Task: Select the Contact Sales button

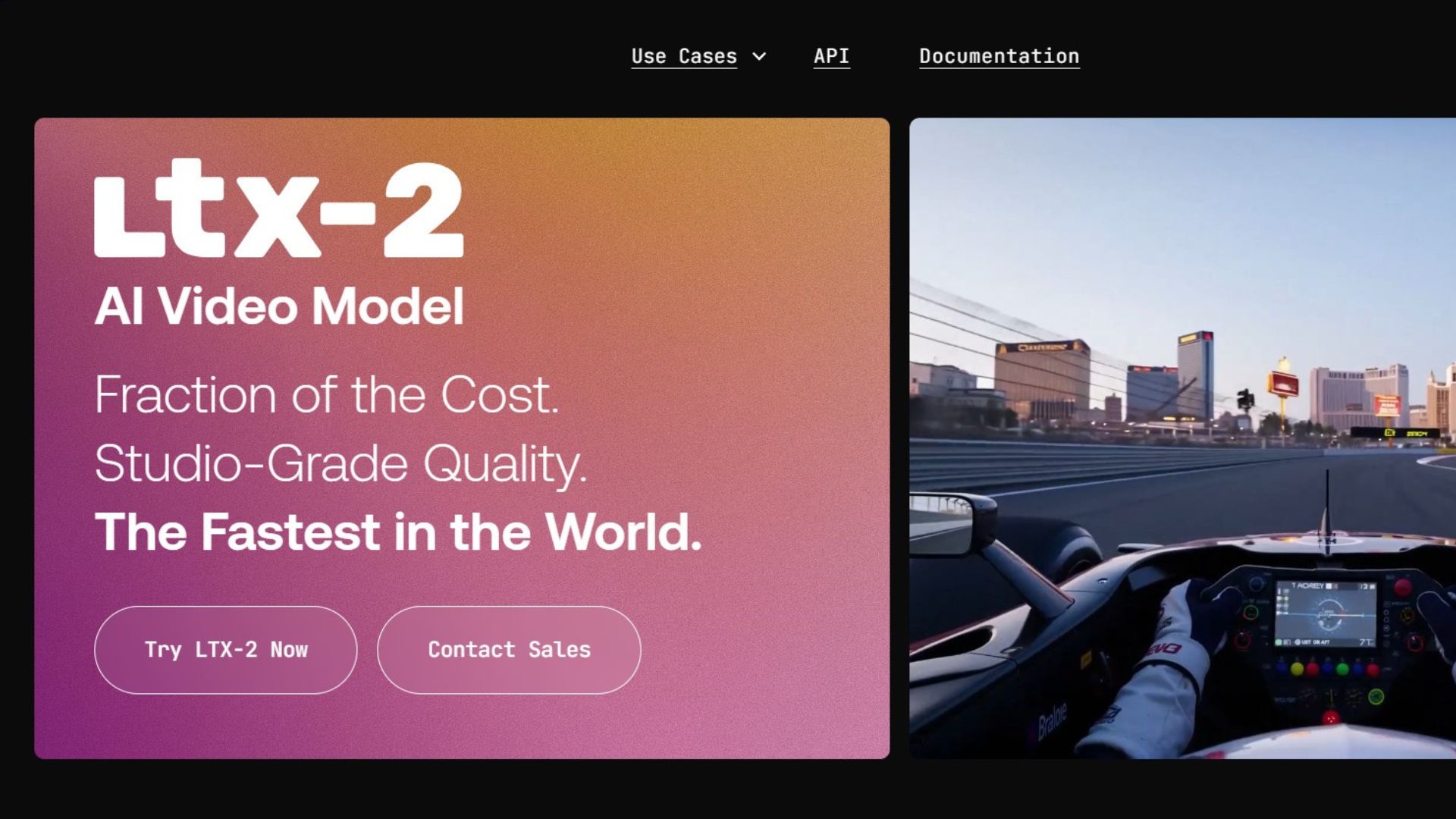Action: coord(509,650)
